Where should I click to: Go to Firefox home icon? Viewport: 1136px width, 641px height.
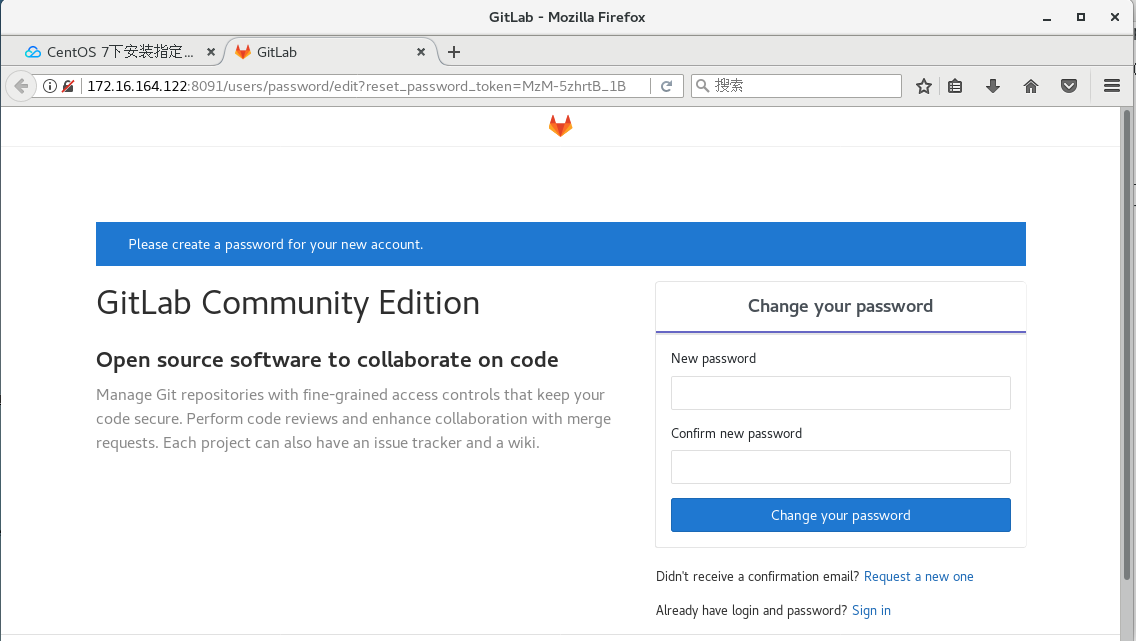coord(1031,86)
